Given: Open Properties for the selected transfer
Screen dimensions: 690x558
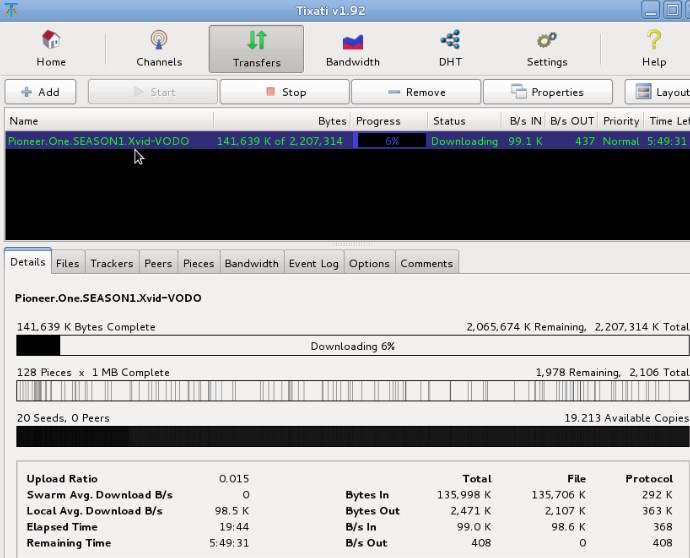Looking at the screenshot, I should click(x=547, y=92).
